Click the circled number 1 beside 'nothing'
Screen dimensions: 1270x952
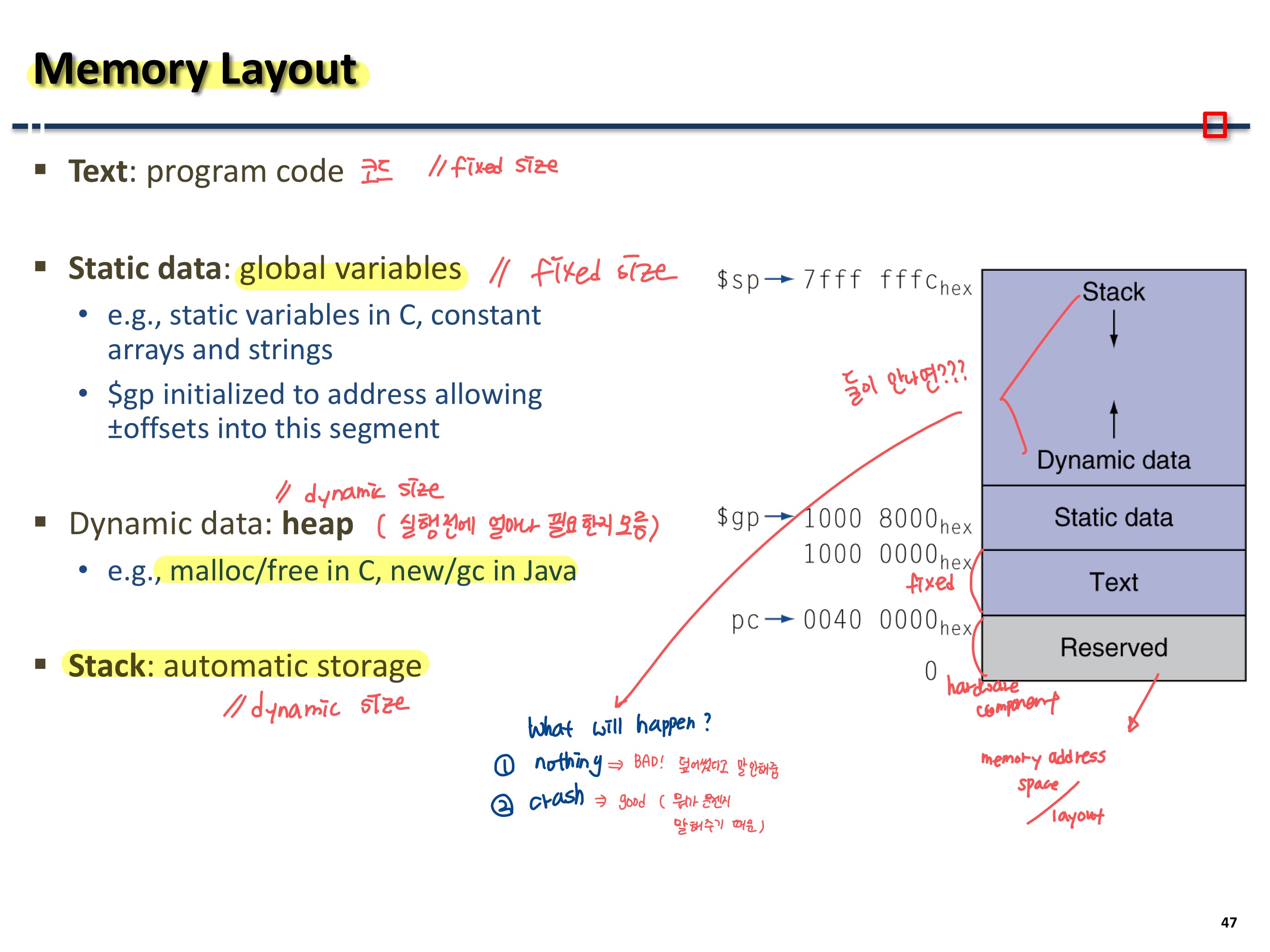click(504, 765)
